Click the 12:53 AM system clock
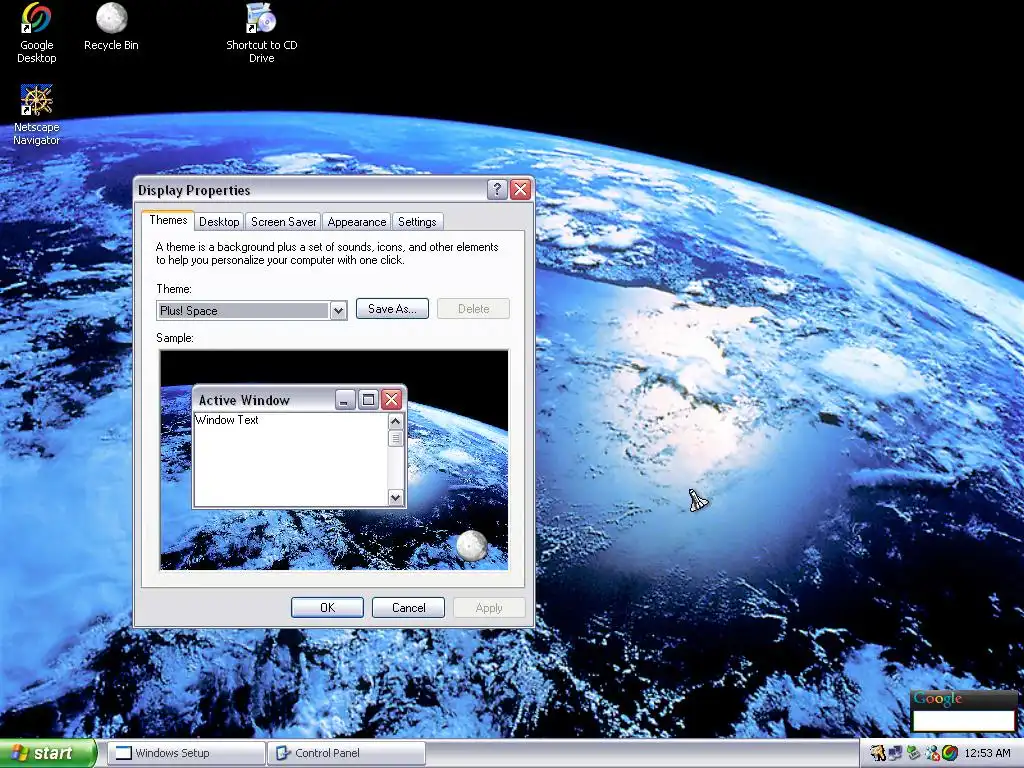Viewport: 1024px width, 768px height. [x=987, y=754]
